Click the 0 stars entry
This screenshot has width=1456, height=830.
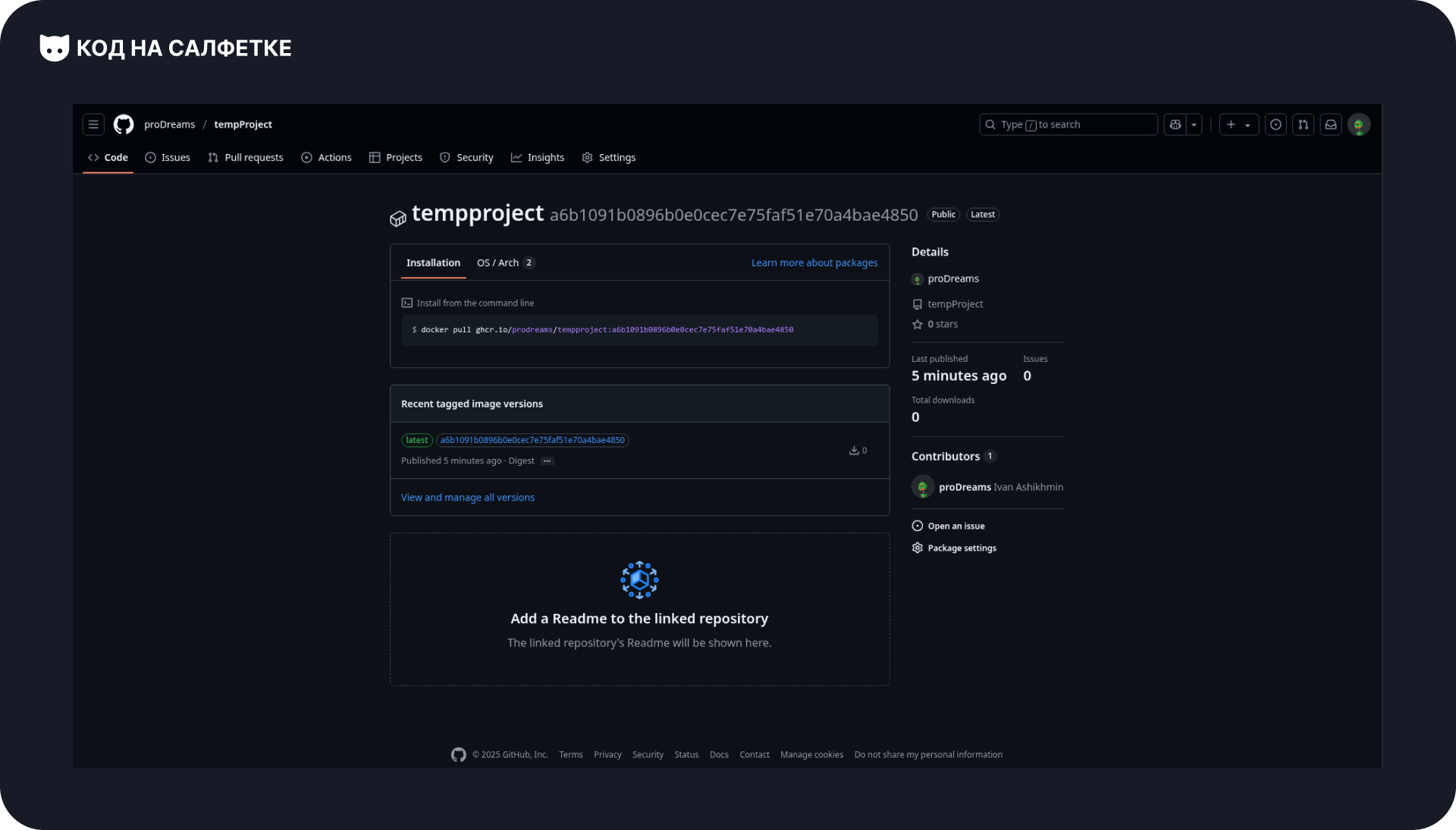935,325
